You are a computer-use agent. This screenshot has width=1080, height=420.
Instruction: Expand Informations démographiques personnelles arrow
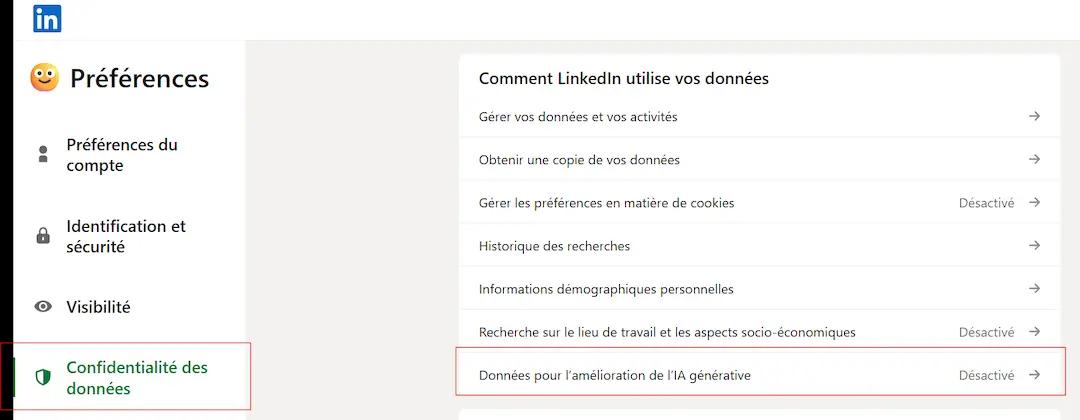[1035, 289]
